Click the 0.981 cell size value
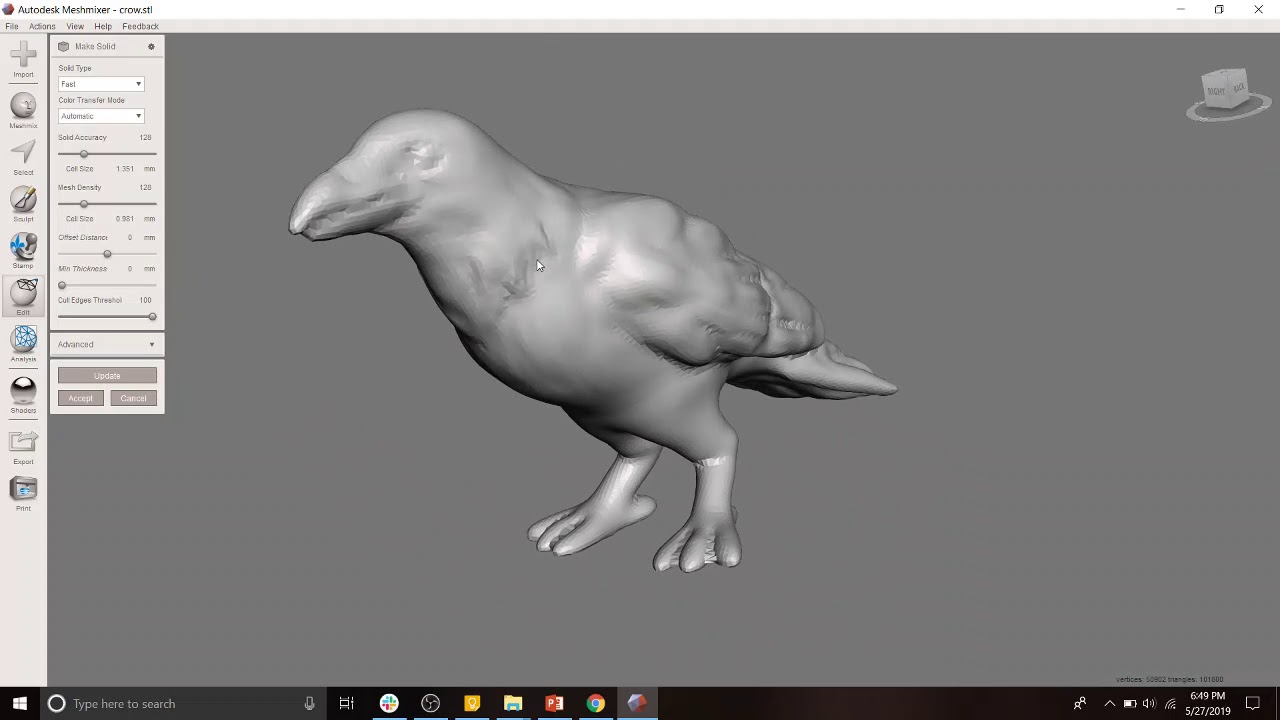The width and height of the screenshot is (1280, 720). pyautogui.click(x=125, y=219)
